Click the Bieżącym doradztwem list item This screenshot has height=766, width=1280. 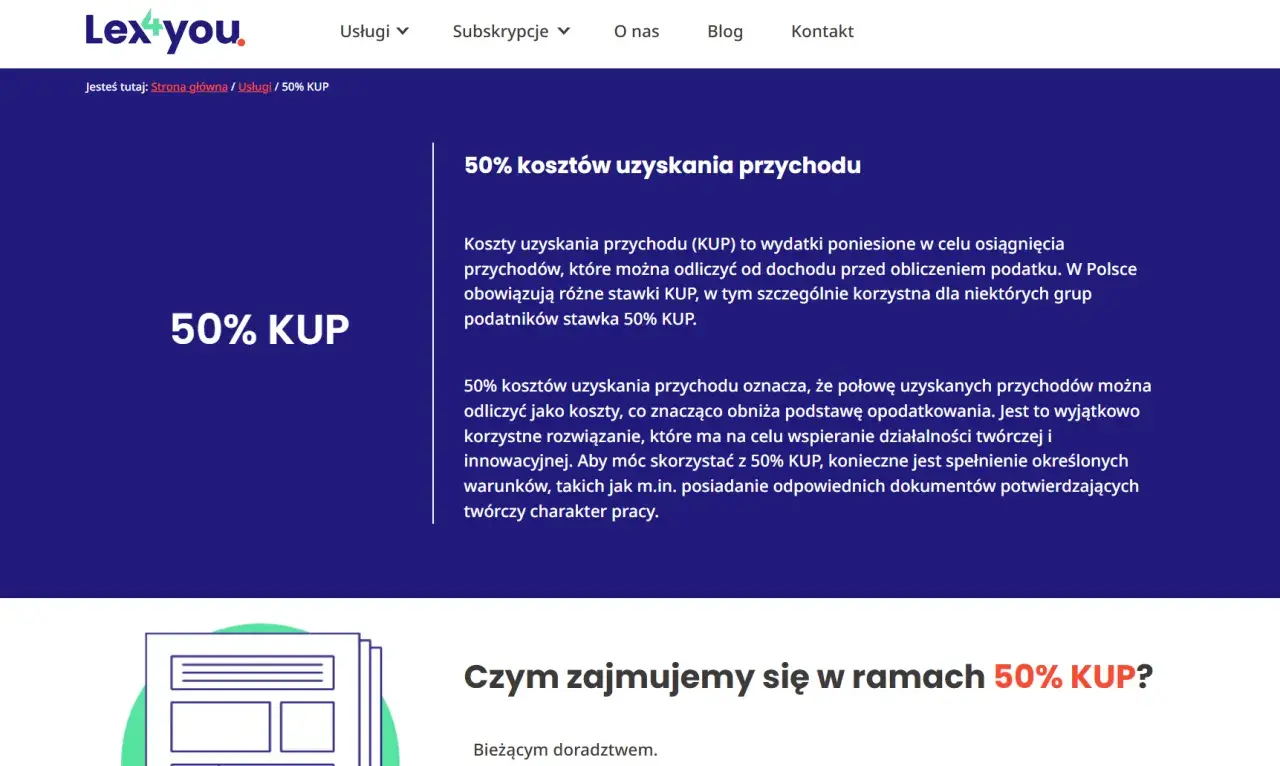(565, 749)
